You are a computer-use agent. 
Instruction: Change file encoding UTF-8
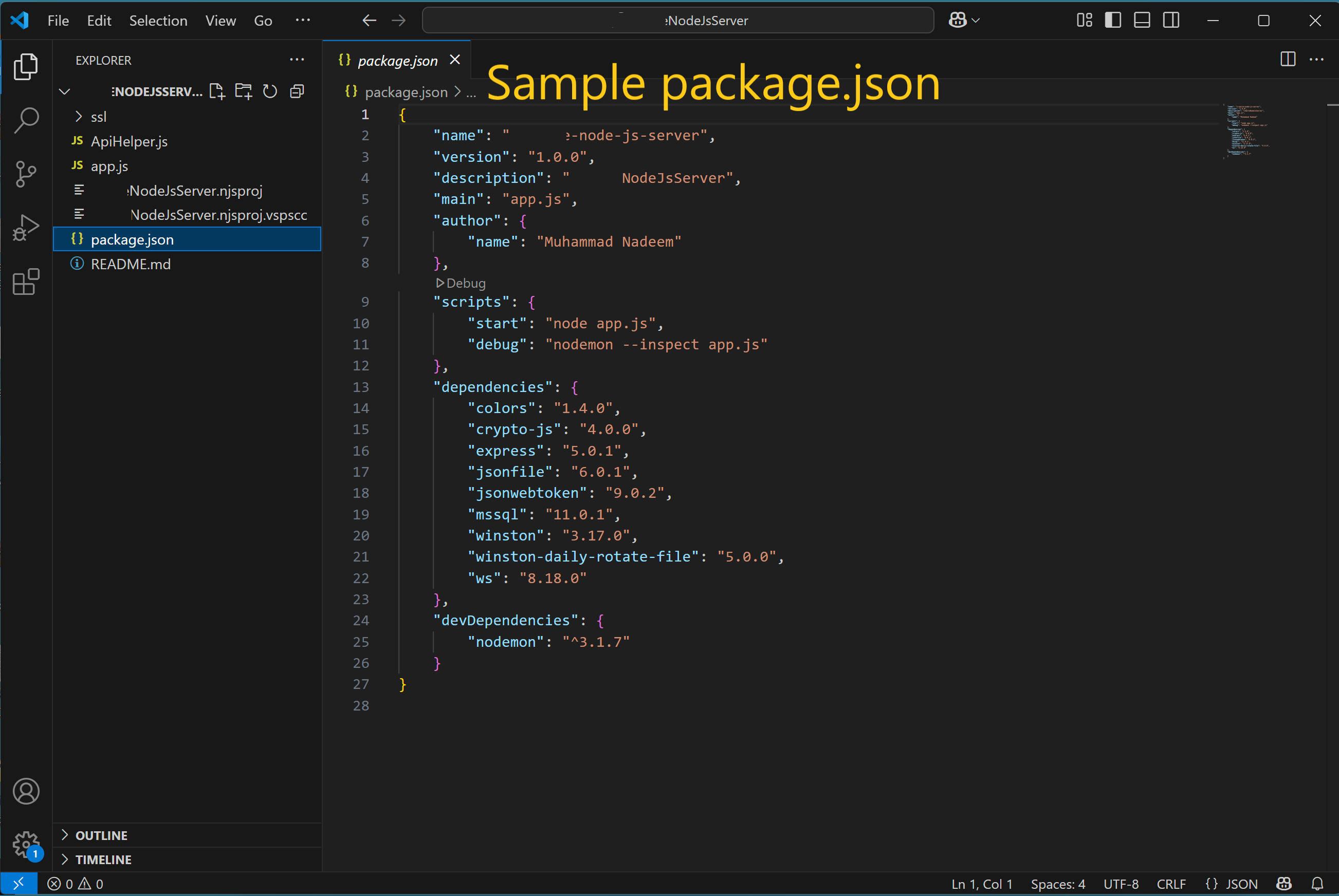point(1121,884)
